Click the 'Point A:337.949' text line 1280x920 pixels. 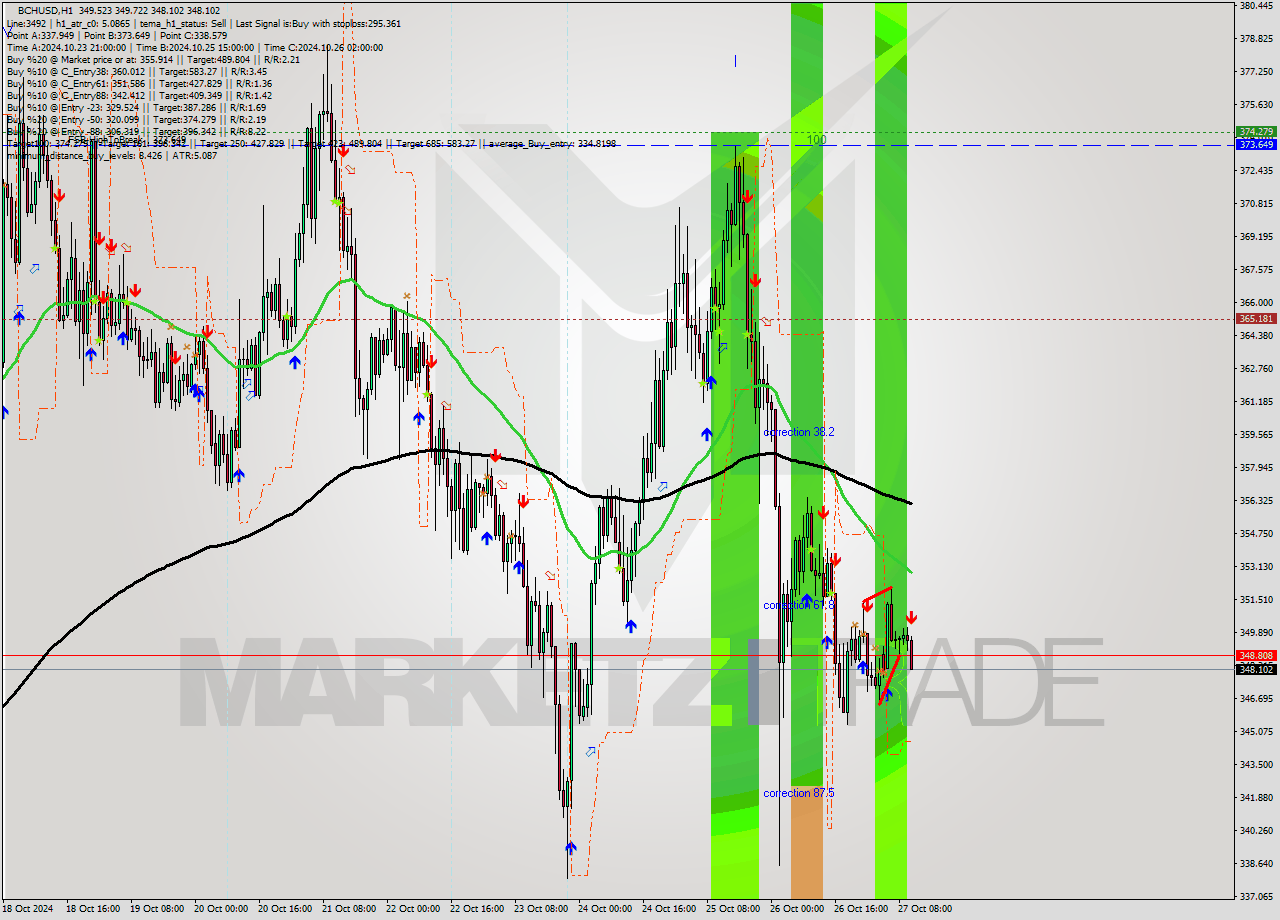point(115,35)
